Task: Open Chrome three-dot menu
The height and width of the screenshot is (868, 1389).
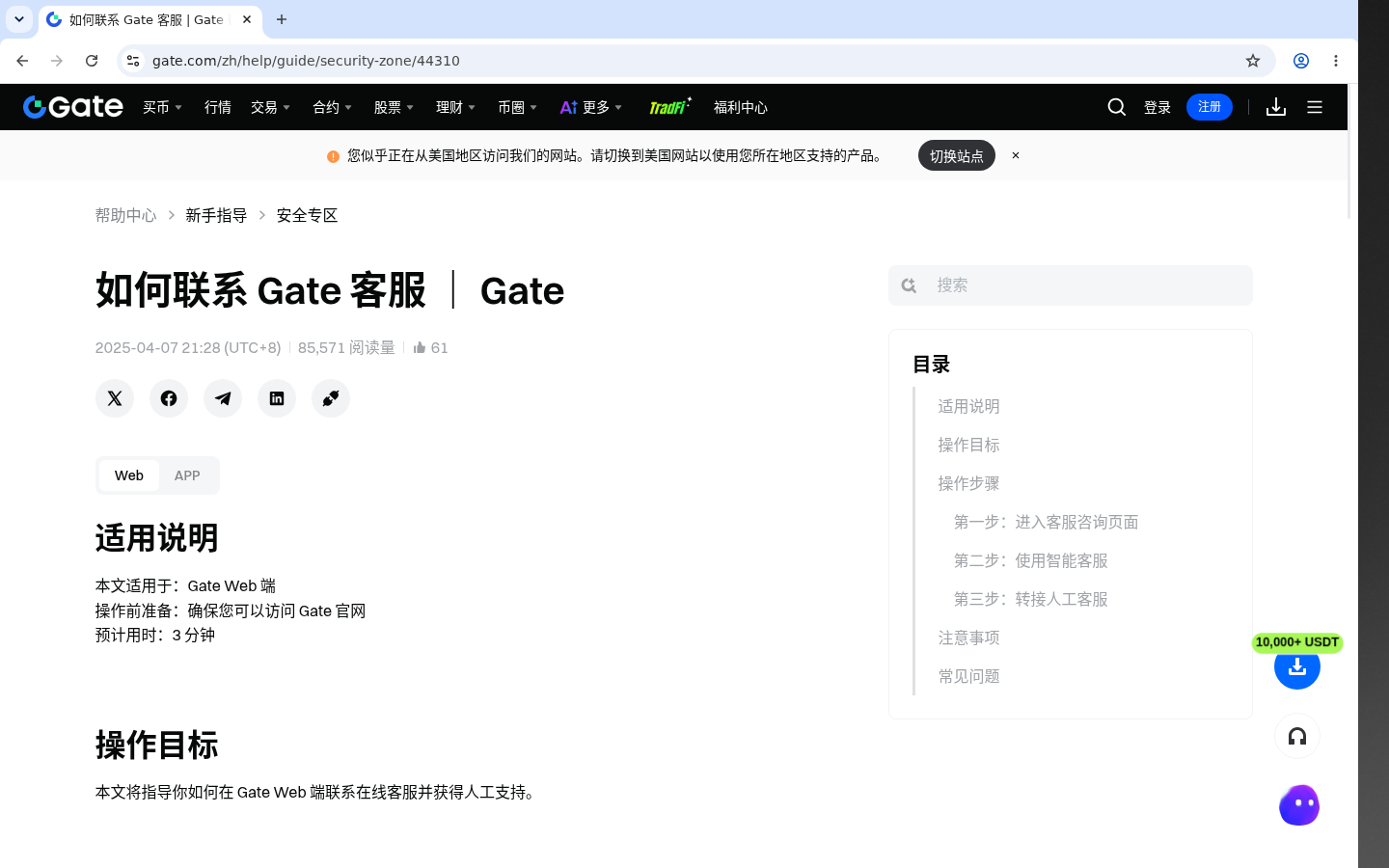Action: tap(1336, 61)
